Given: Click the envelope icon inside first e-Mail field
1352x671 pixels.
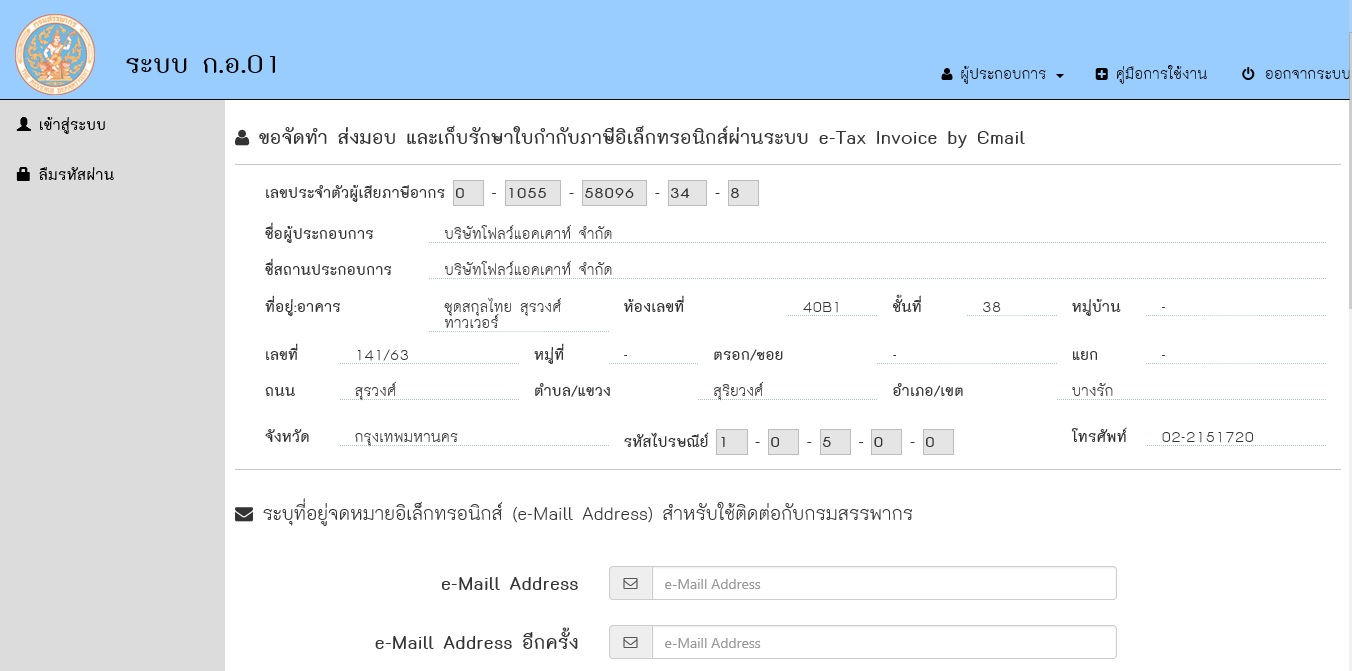Looking at the screenshot, I should click(631, 583).
